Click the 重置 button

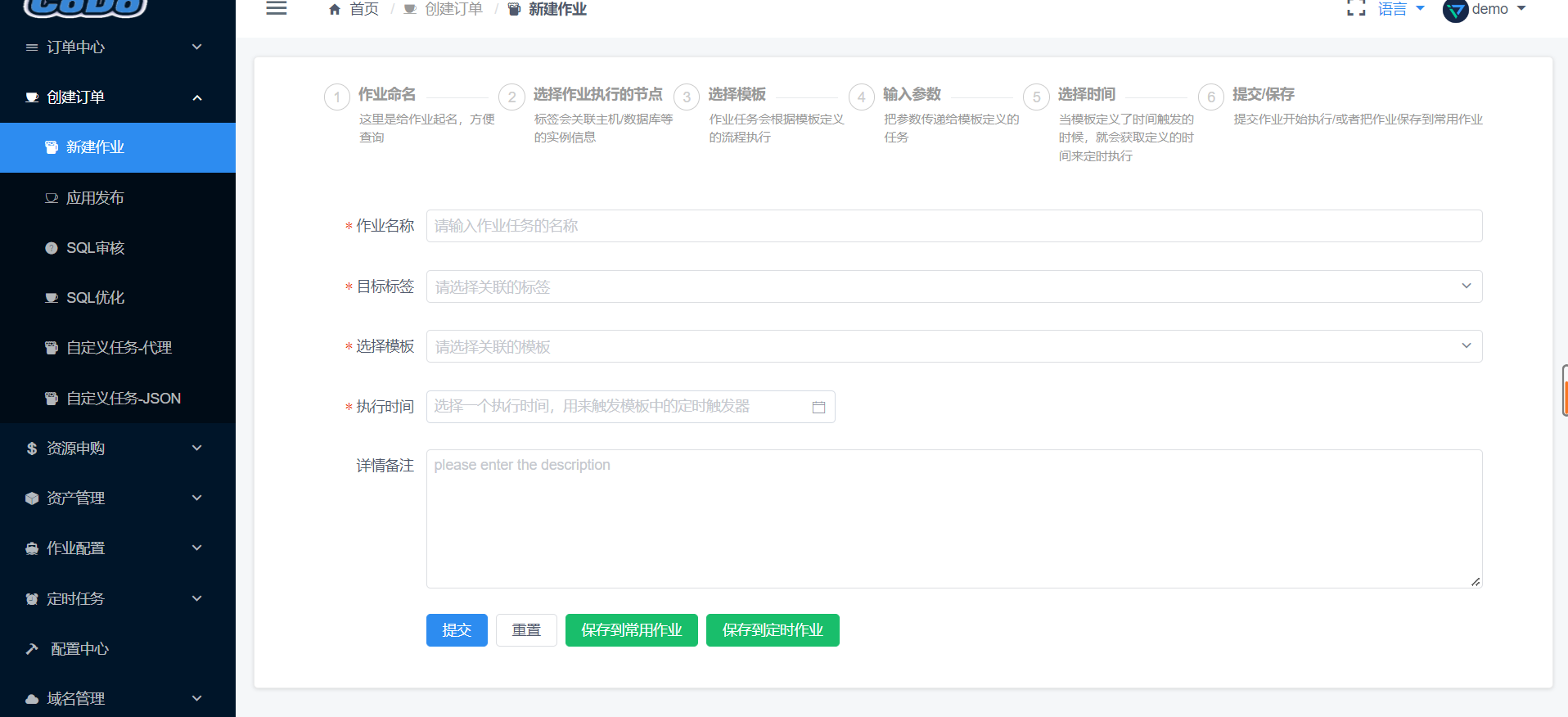tap(526, 630)
